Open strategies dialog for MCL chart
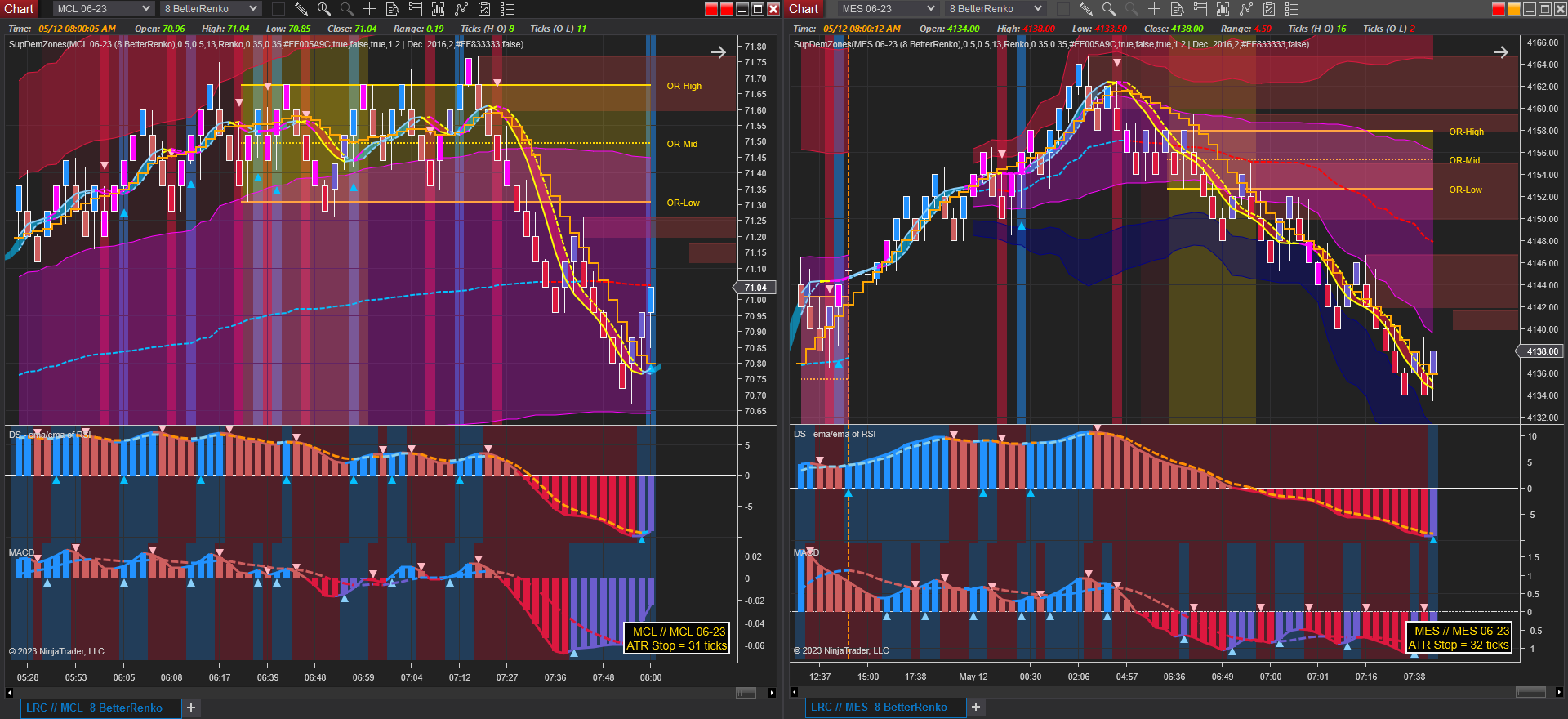 [x=484, y=9]
